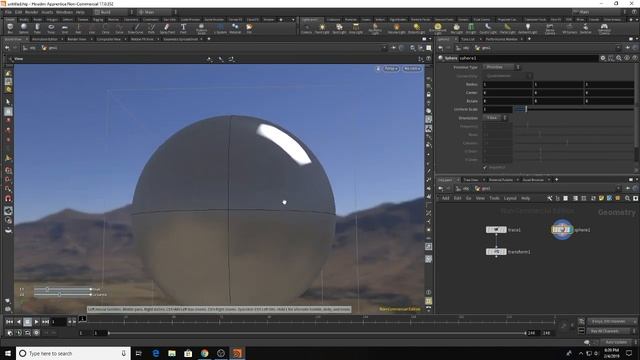Select the Grid shelf tool
Viewport: 640px width, 360px height.
[64, 28]
